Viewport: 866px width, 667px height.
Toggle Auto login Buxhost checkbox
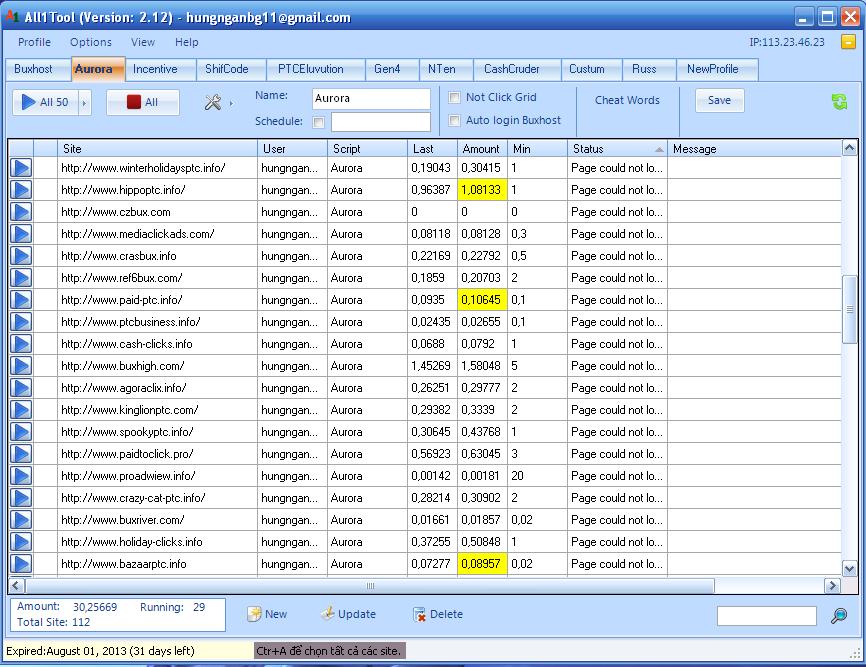(455, 121)
